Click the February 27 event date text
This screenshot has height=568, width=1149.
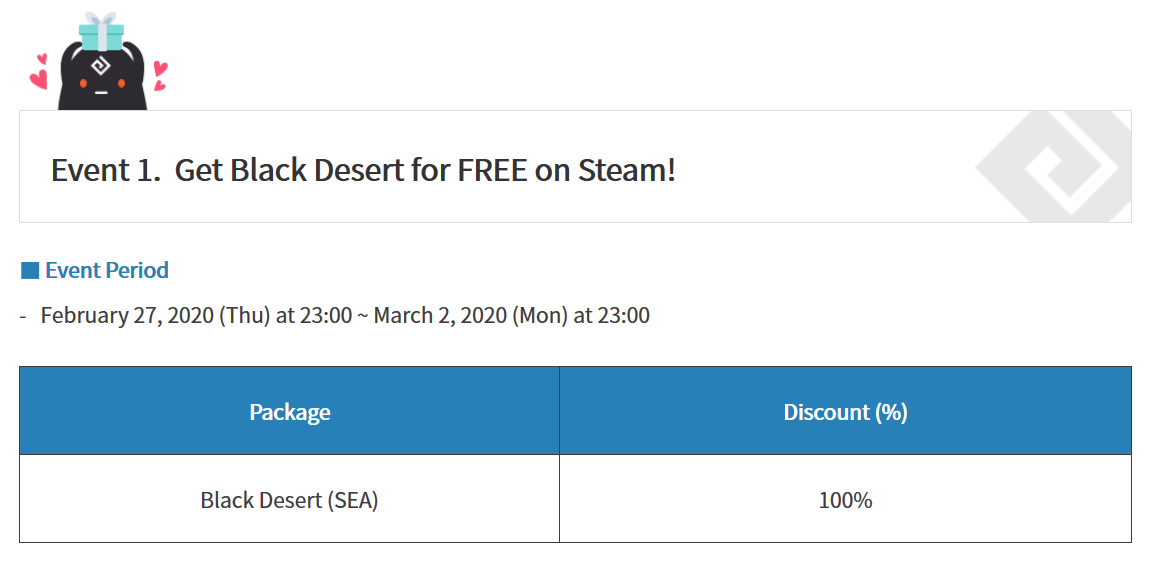196,316
